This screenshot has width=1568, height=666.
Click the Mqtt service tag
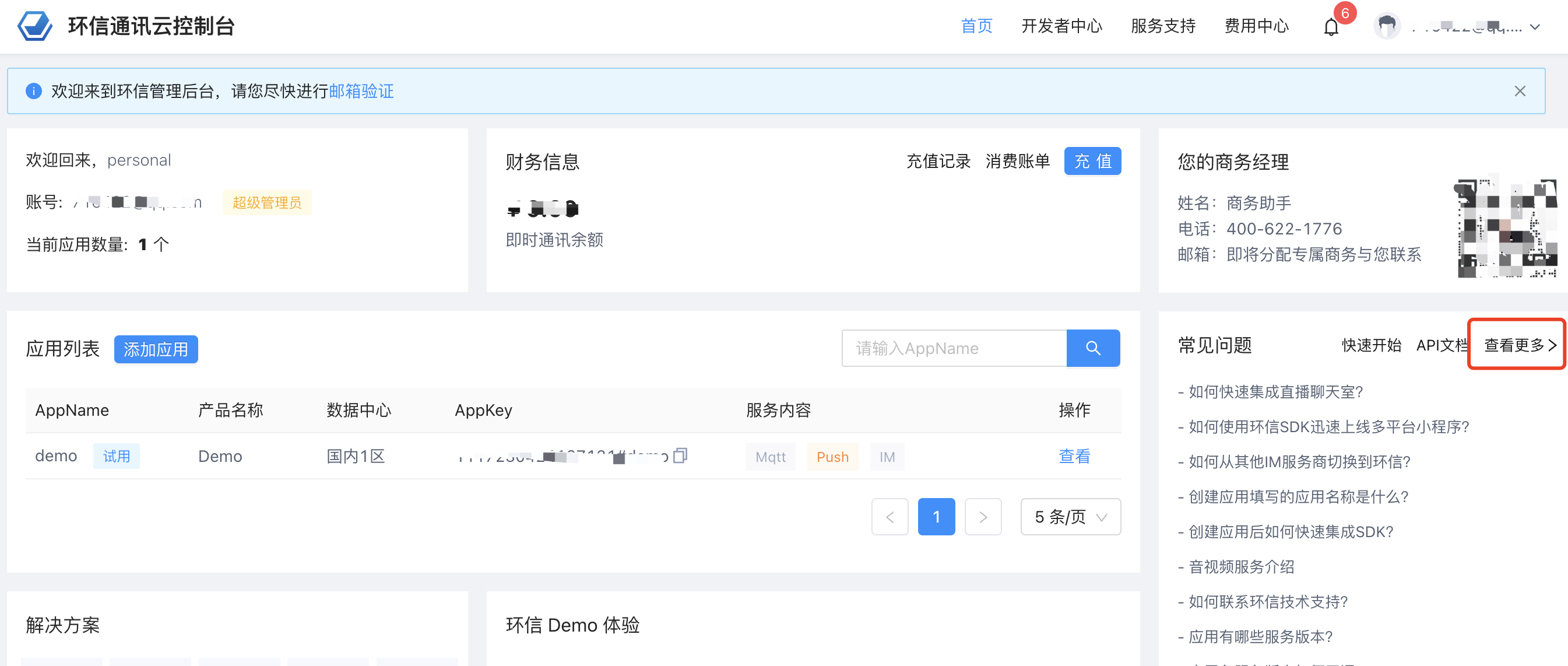pos(770,457)
